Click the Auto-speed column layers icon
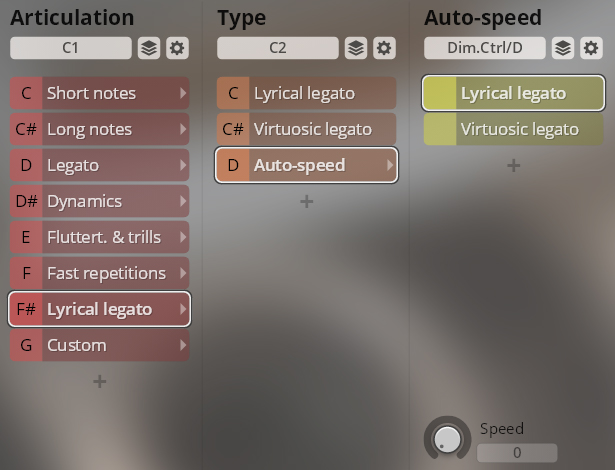The height and width of the screenshot is (470, 615). (x=563, y=48)
